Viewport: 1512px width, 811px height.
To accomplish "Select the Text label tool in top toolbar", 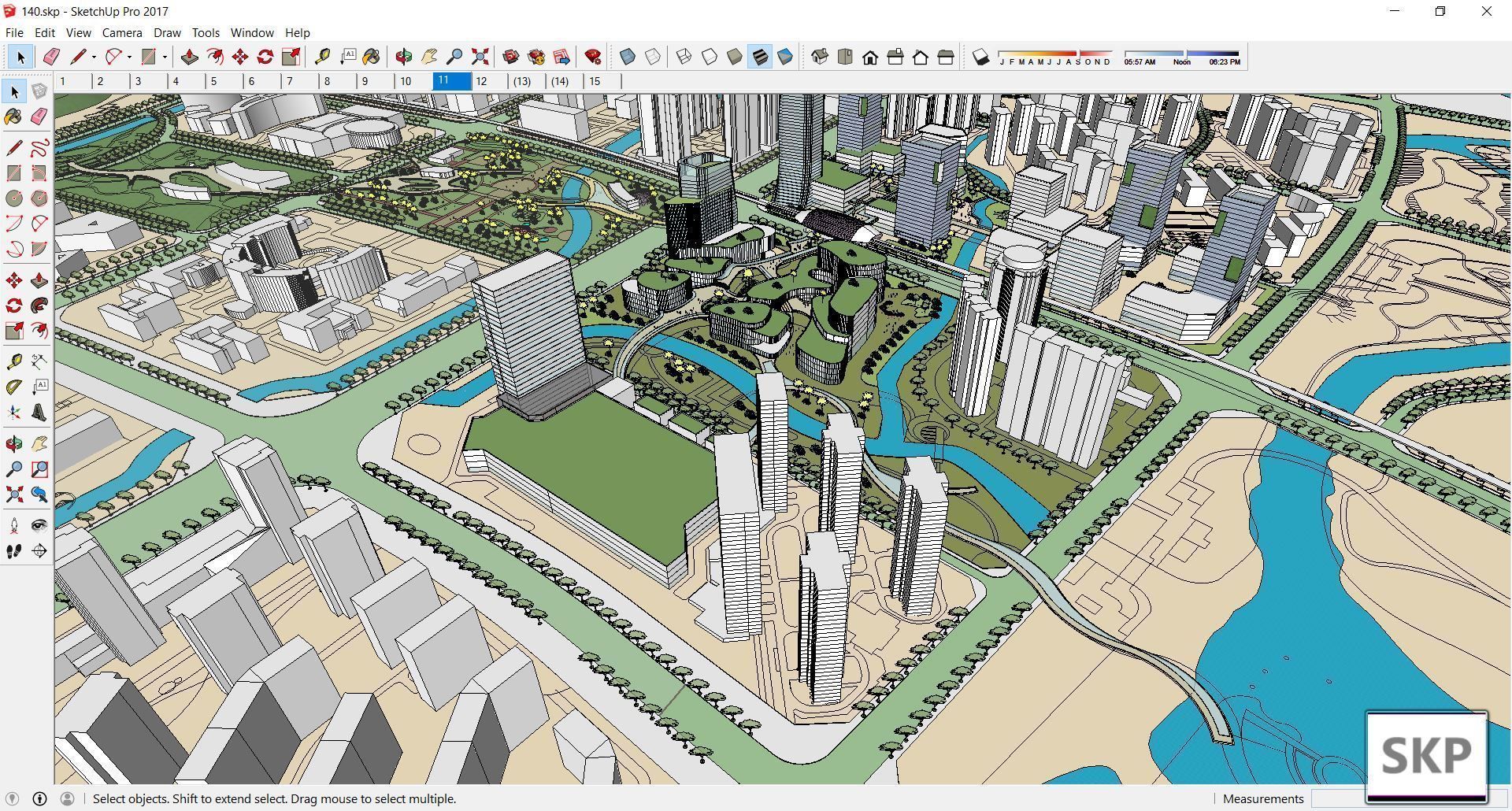I will (x=347, y=57).
